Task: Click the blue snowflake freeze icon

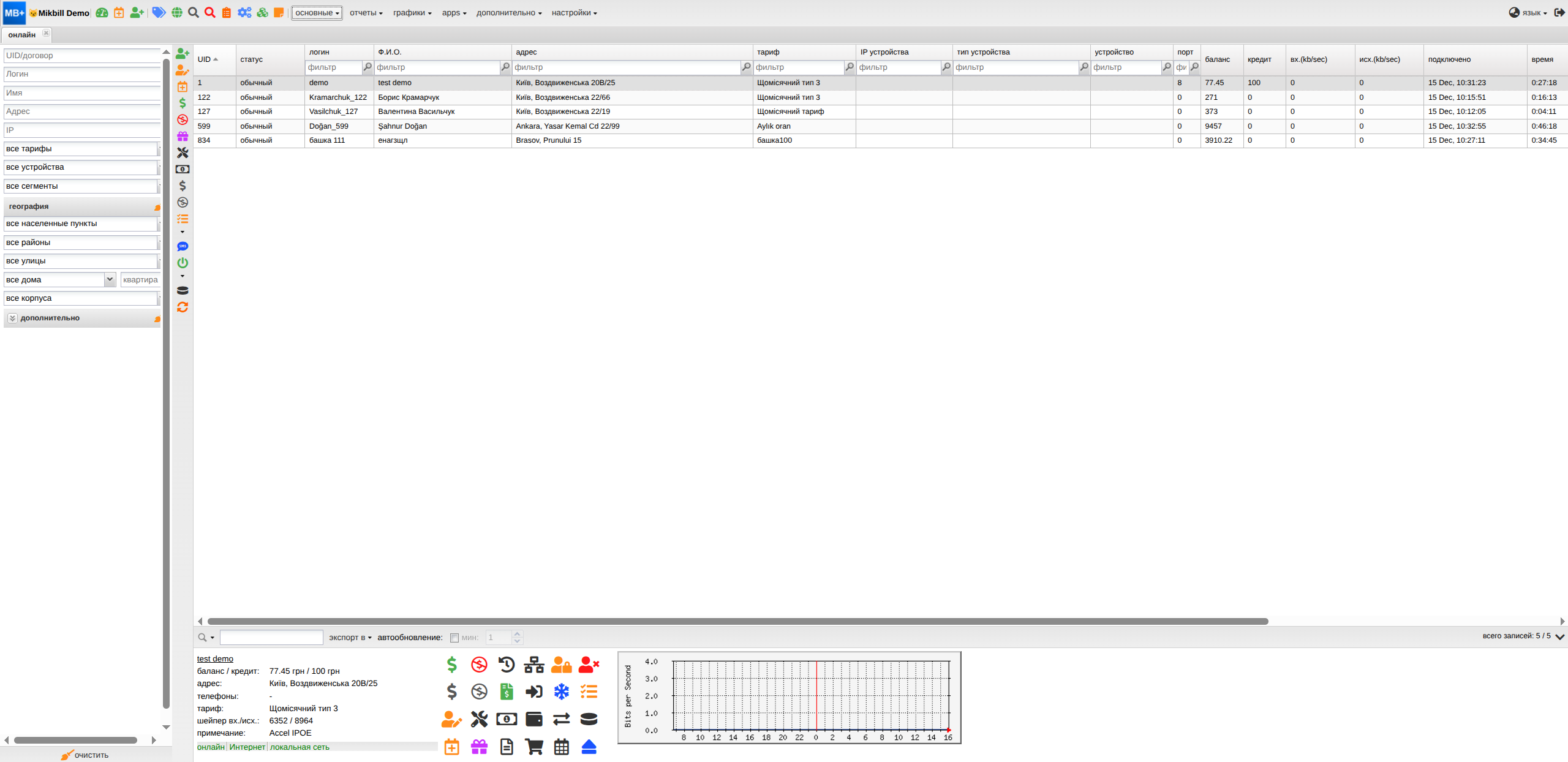Action: tap(561, 692)
